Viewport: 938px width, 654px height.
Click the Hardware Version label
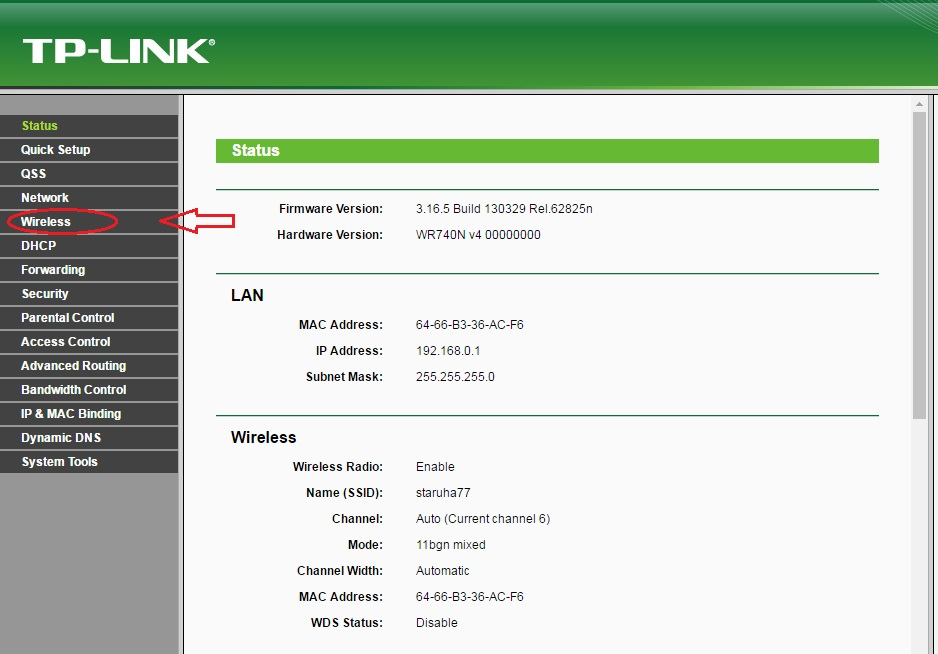pyautogui.click(x=330, y=235)
